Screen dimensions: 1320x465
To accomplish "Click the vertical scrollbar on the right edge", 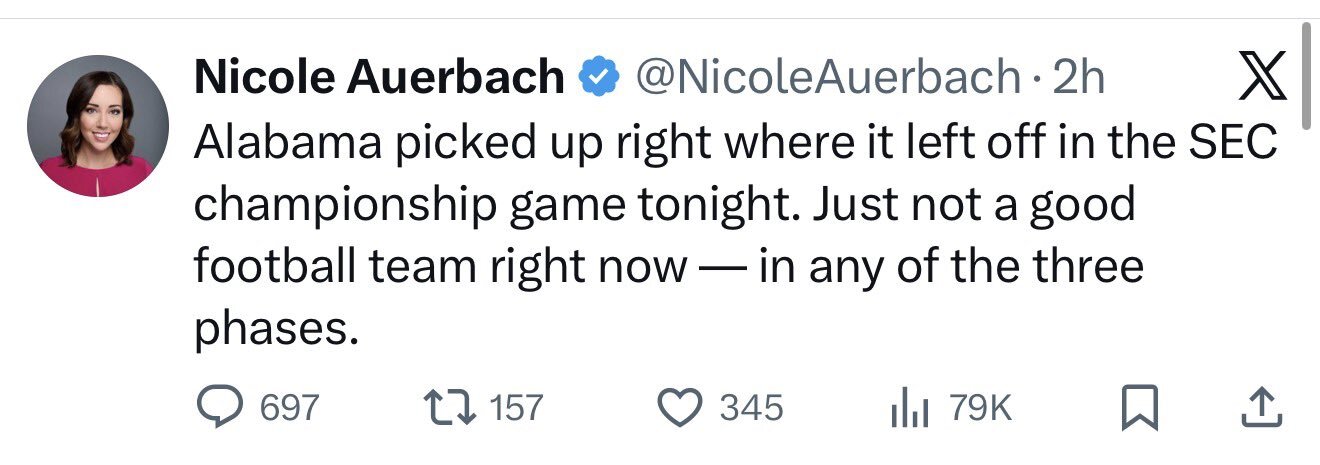I will tap(1306, 75).
